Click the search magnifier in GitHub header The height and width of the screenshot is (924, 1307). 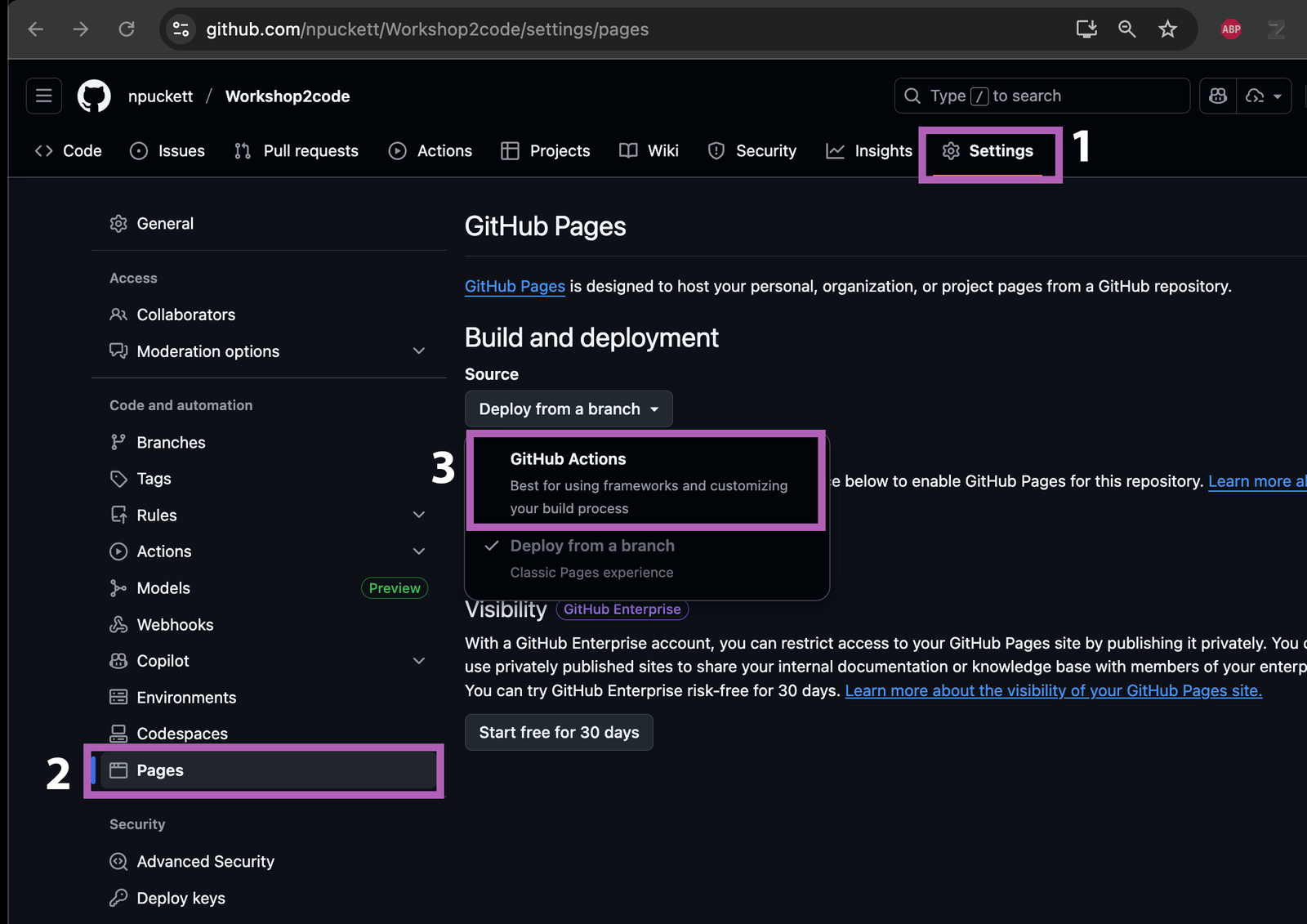[x=912, y=96]
